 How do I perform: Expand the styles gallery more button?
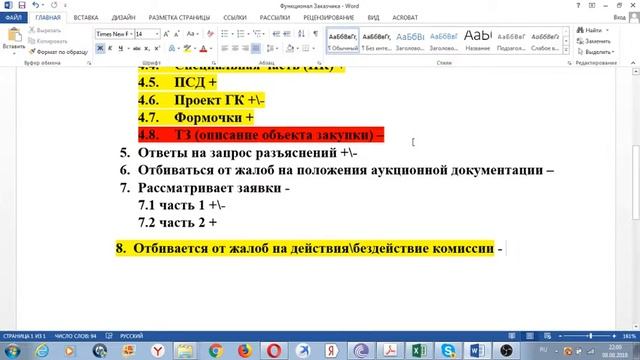[566, 50]
